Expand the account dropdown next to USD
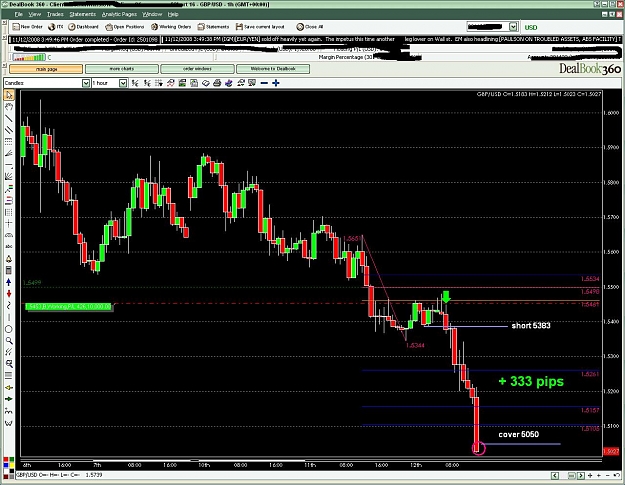Image resolution: width=625 pixels, height=485 pixels. (513, 27)
